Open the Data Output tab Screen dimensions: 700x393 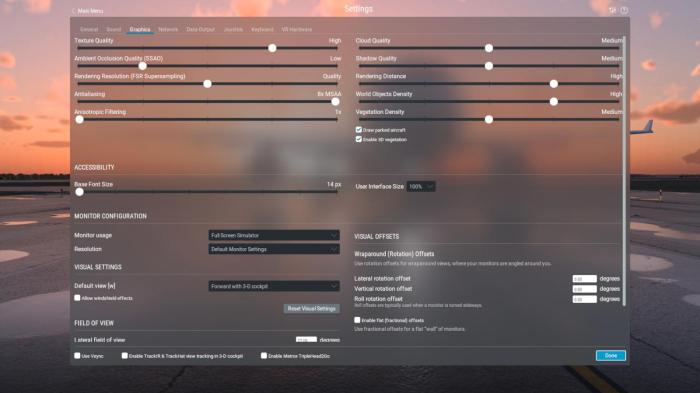[x=200, y=29]
